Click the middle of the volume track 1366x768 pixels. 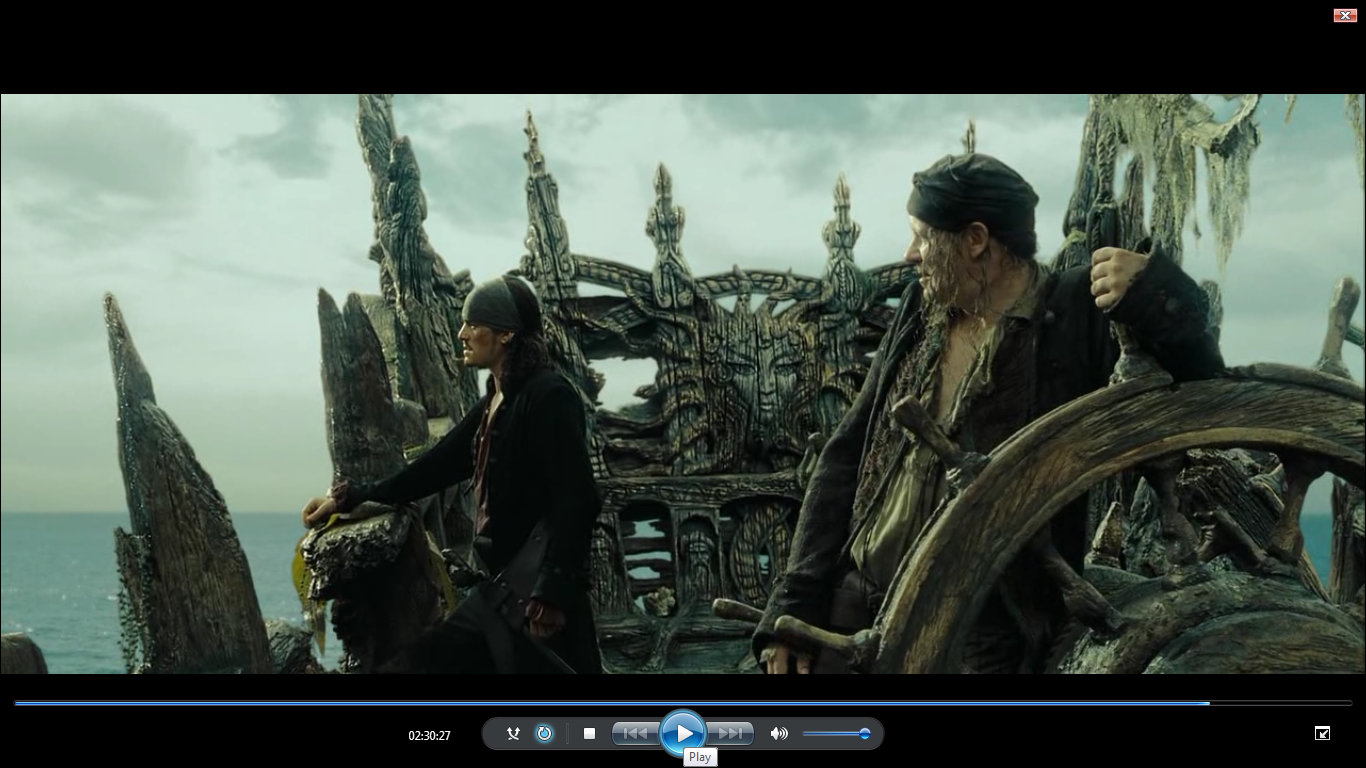coord(834,734)
